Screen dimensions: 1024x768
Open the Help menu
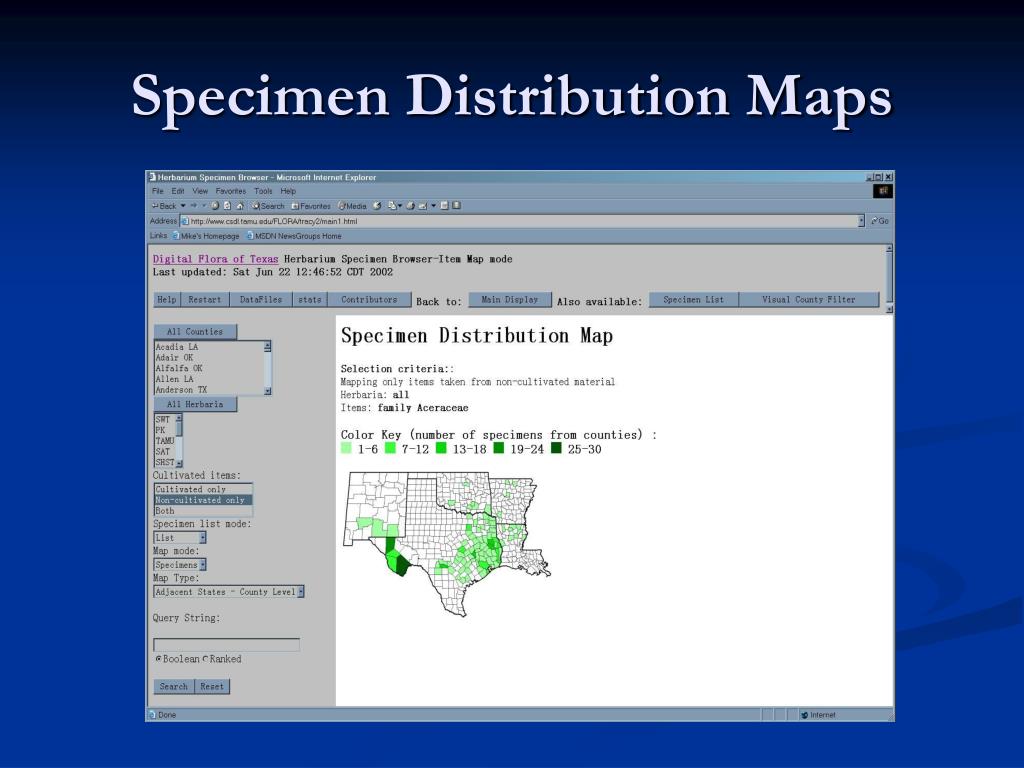point(288,191)
